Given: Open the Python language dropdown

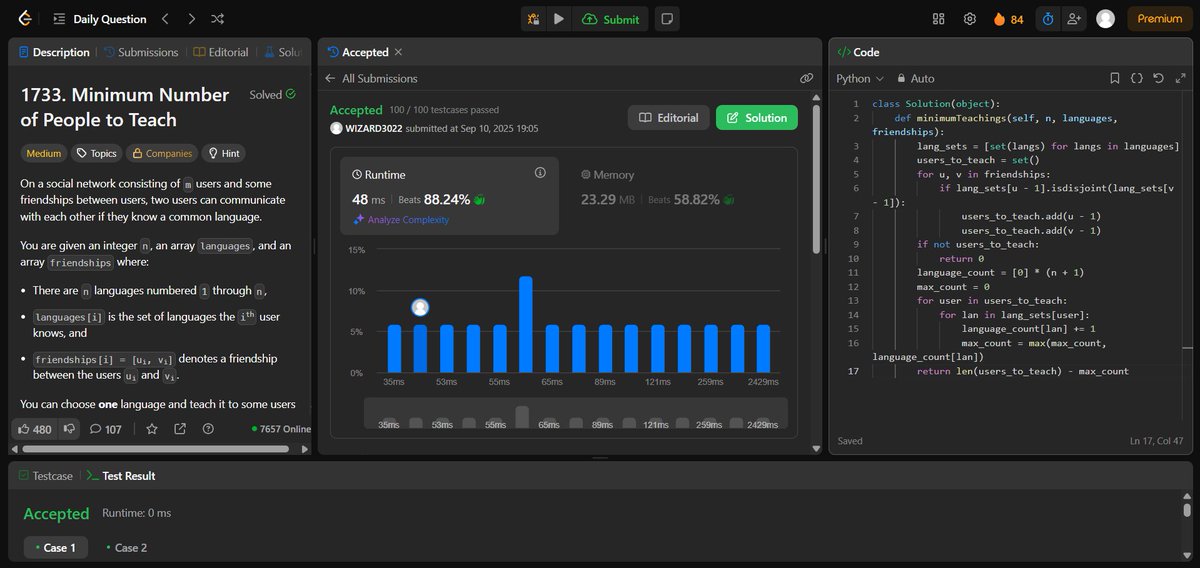Looking at the screenshot, I should click(x=860, y=78).
